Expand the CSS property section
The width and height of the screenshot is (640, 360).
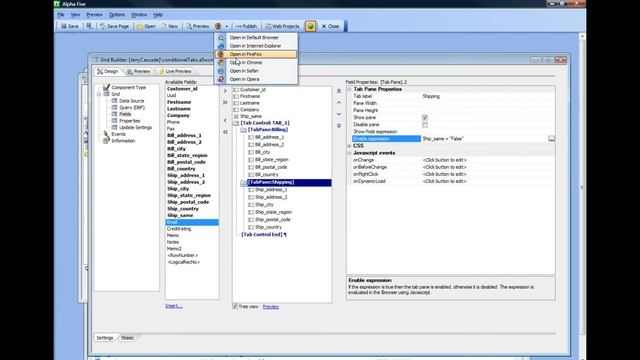pyautogui.click(x=350, y=146)
